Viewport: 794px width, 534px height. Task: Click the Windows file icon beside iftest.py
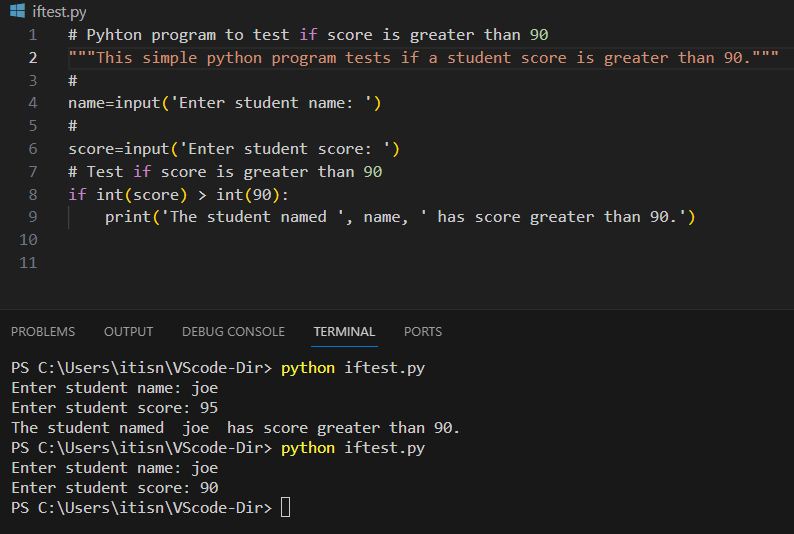click(17, 11)
